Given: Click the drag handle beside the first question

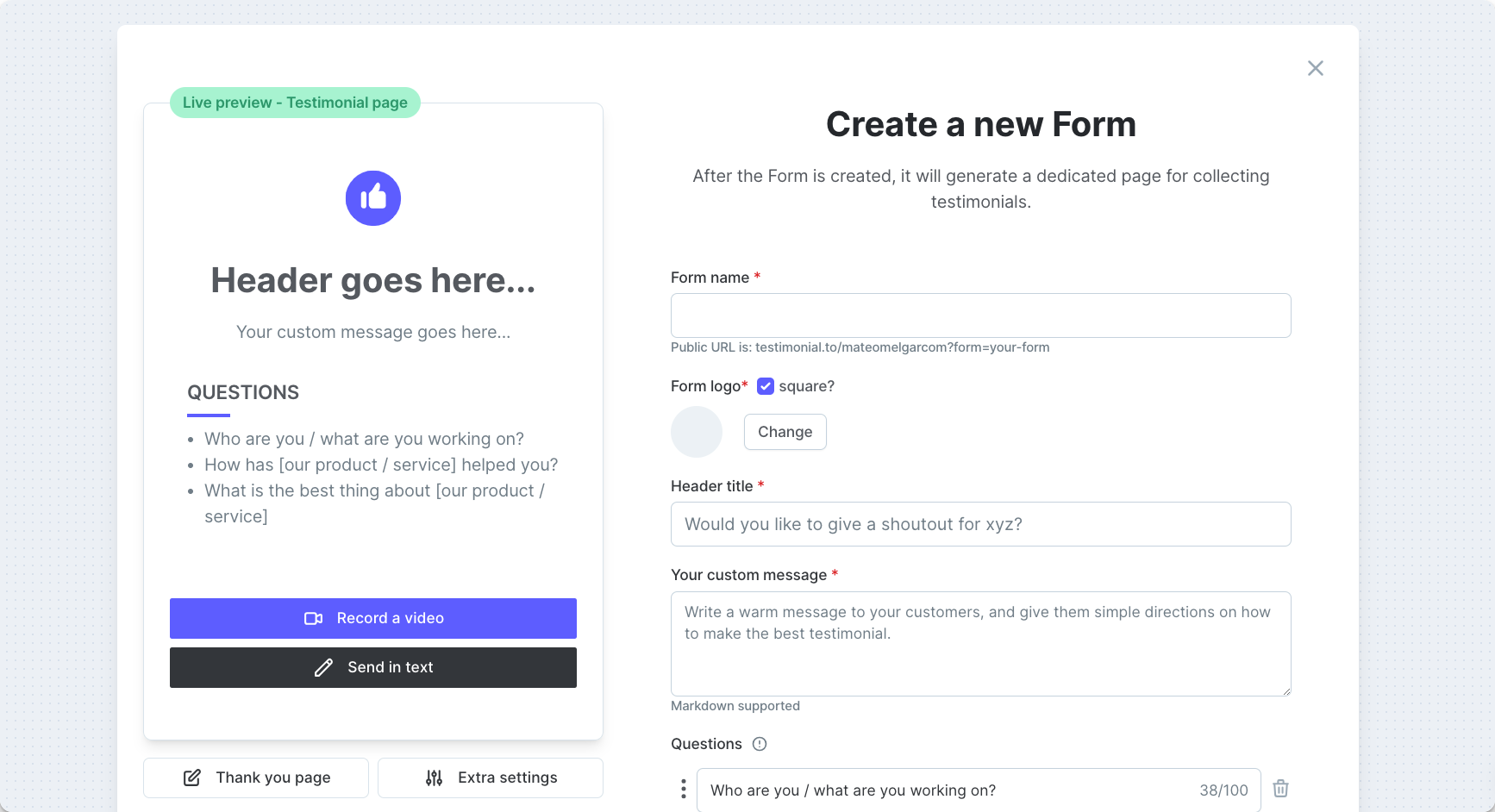Looking at the screenshot, I should (683, 789).
